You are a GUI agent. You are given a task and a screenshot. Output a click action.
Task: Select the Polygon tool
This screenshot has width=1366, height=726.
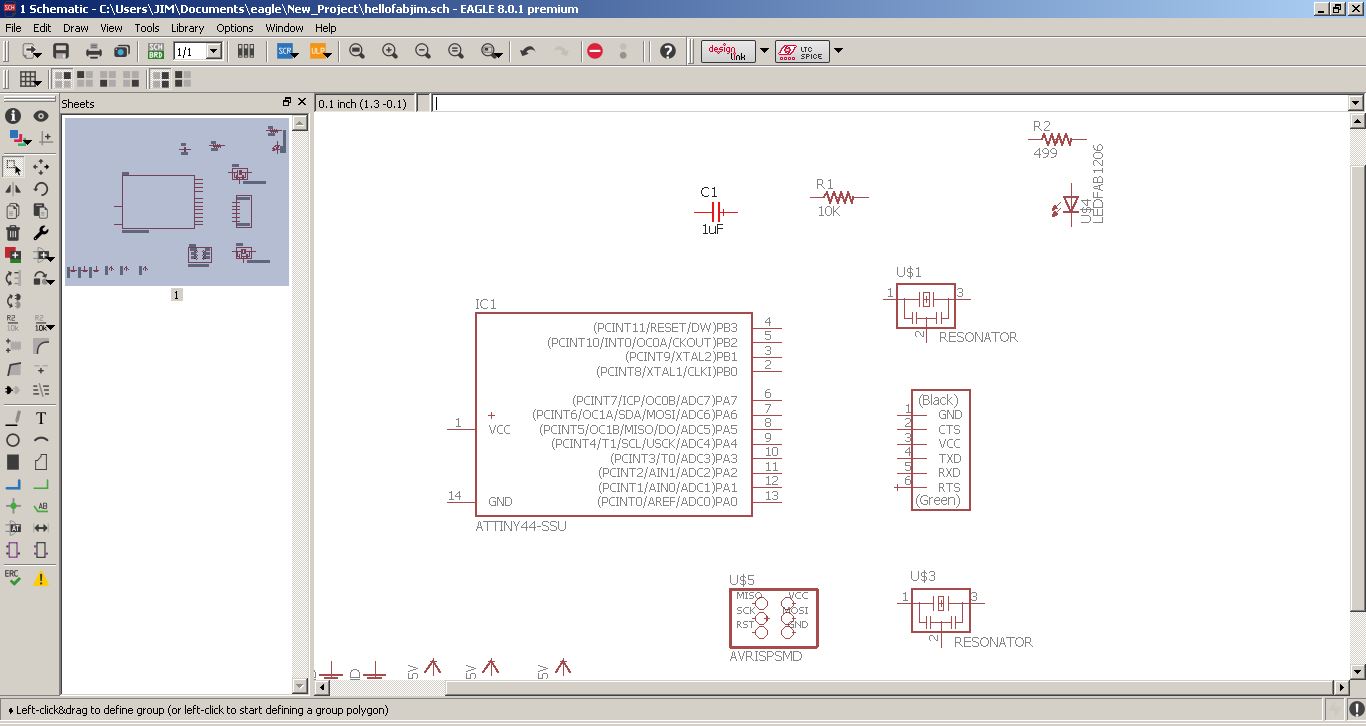pyautogui.click(x=41, y=462)
